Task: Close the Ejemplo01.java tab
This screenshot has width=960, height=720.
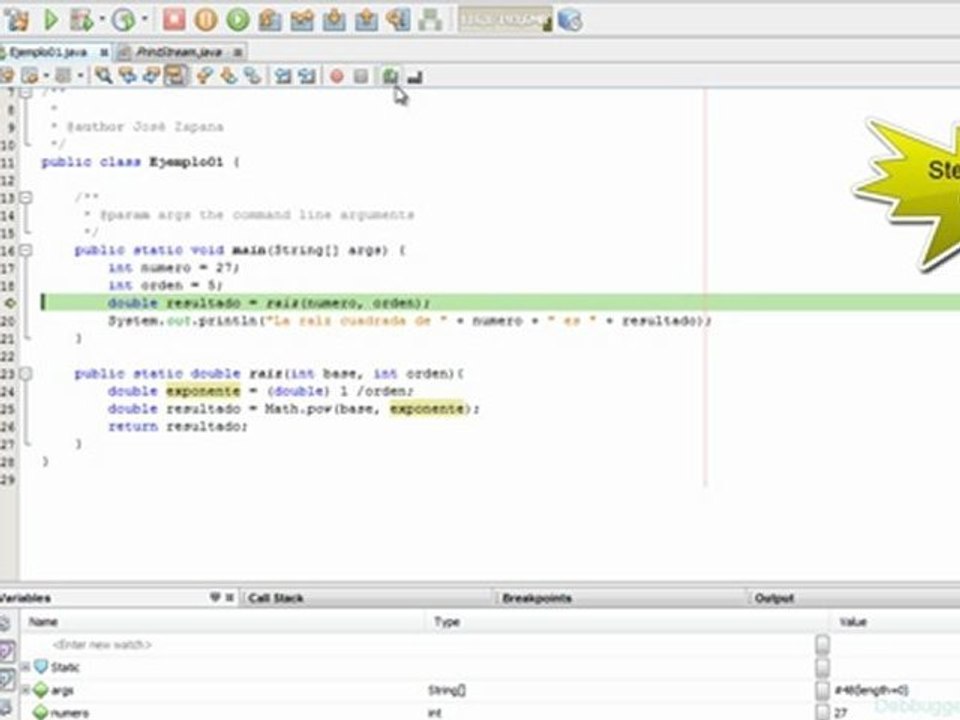Action: pos(104,53)
